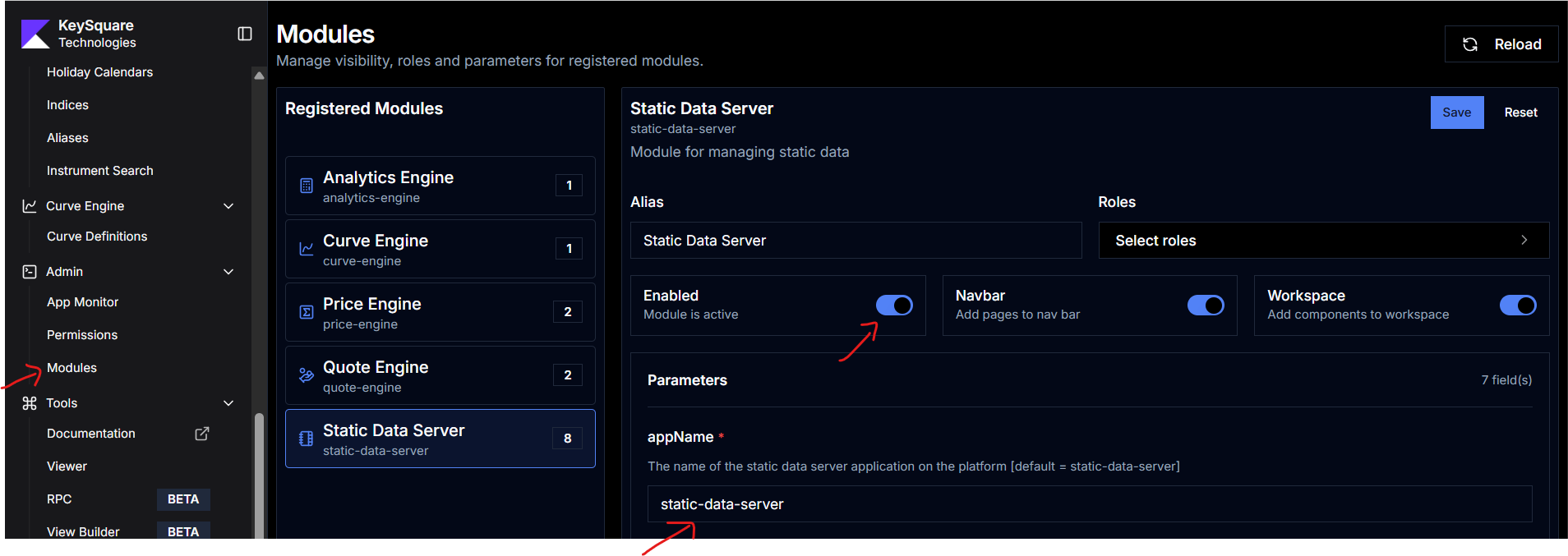The image size is (1568, 556).
Task: Select the Curve Engine module card
Action: 440,249
